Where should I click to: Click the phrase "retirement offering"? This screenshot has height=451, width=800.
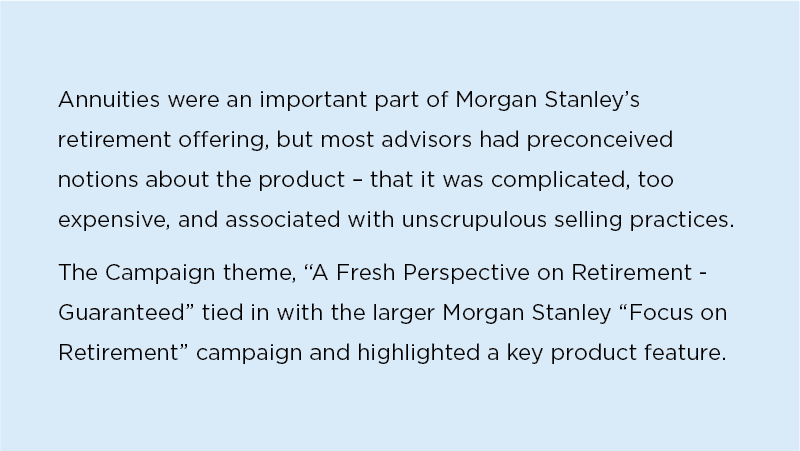point(163,140)
